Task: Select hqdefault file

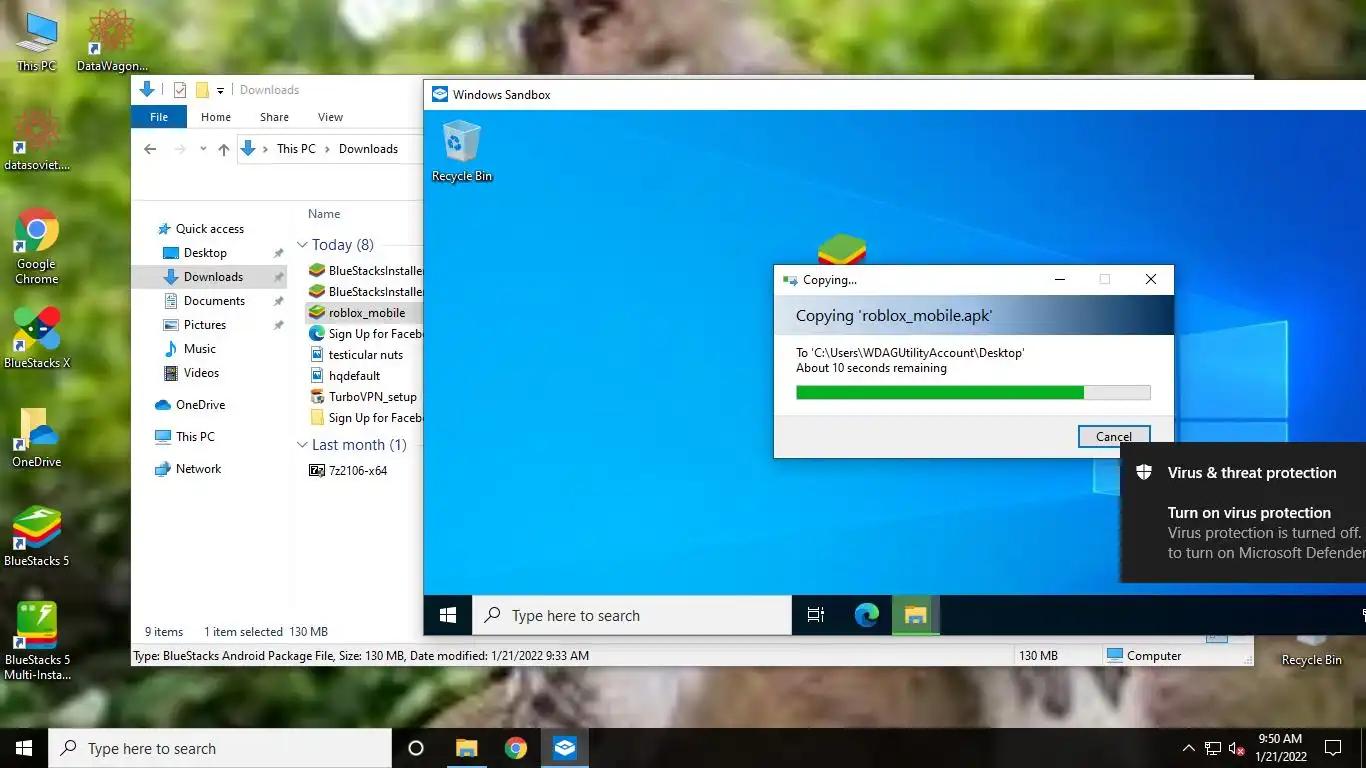Action: (x=354, y=376)
